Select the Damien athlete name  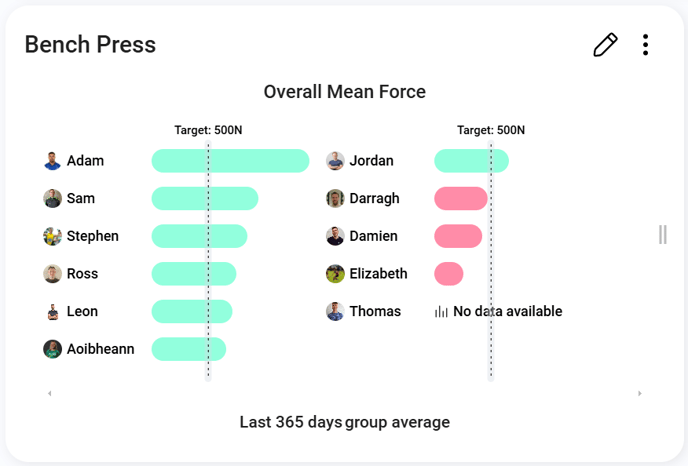pyautogui.click(x=373, y=237)
